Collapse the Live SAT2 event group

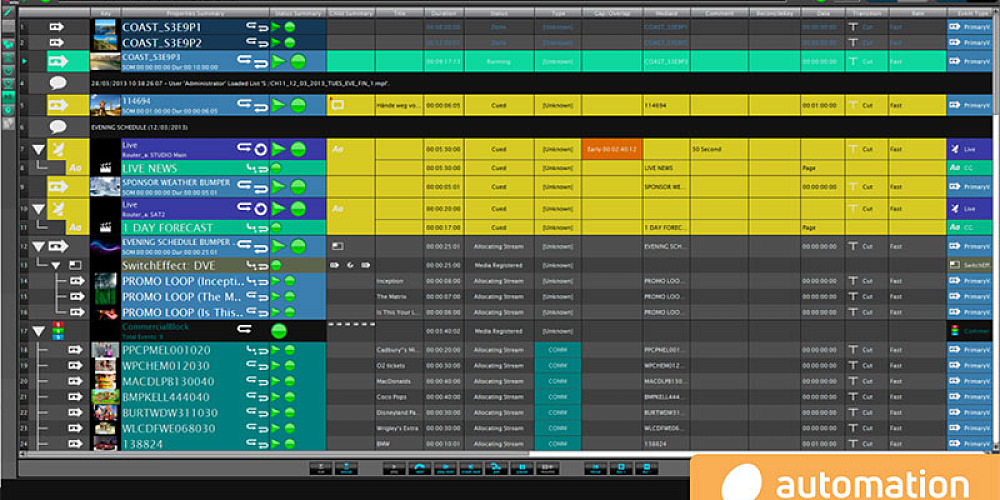coord(39,208)
